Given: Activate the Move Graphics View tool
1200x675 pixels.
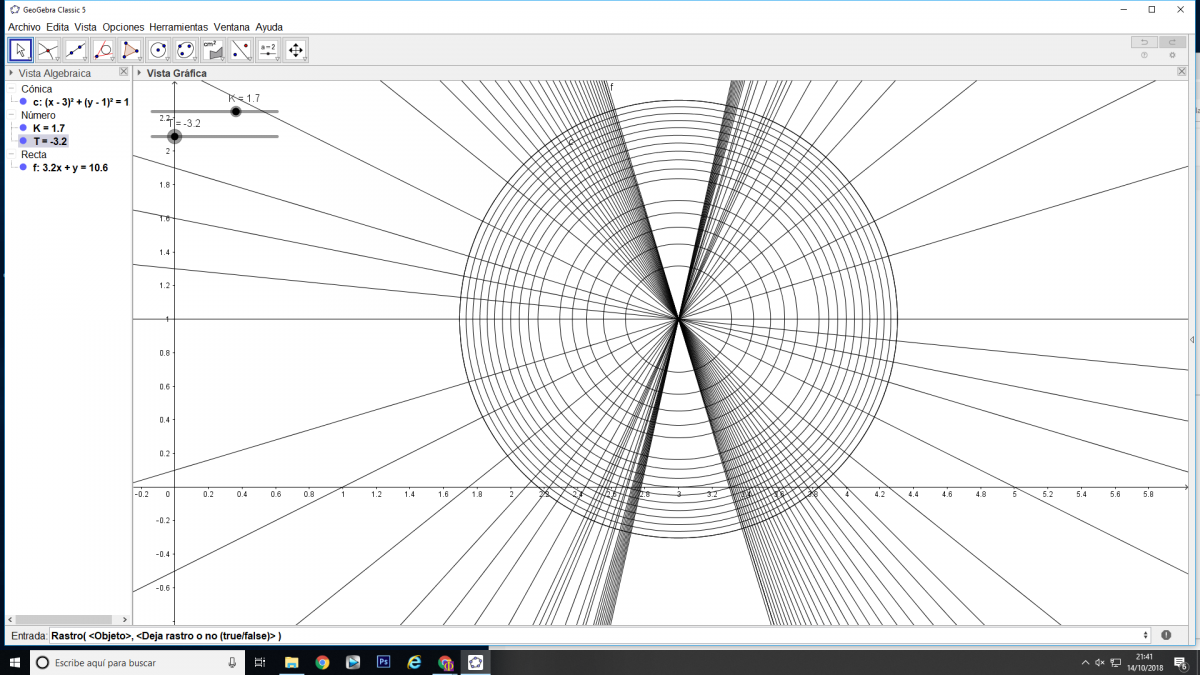Looking at the screenshot, I should [x=295, y=50].
